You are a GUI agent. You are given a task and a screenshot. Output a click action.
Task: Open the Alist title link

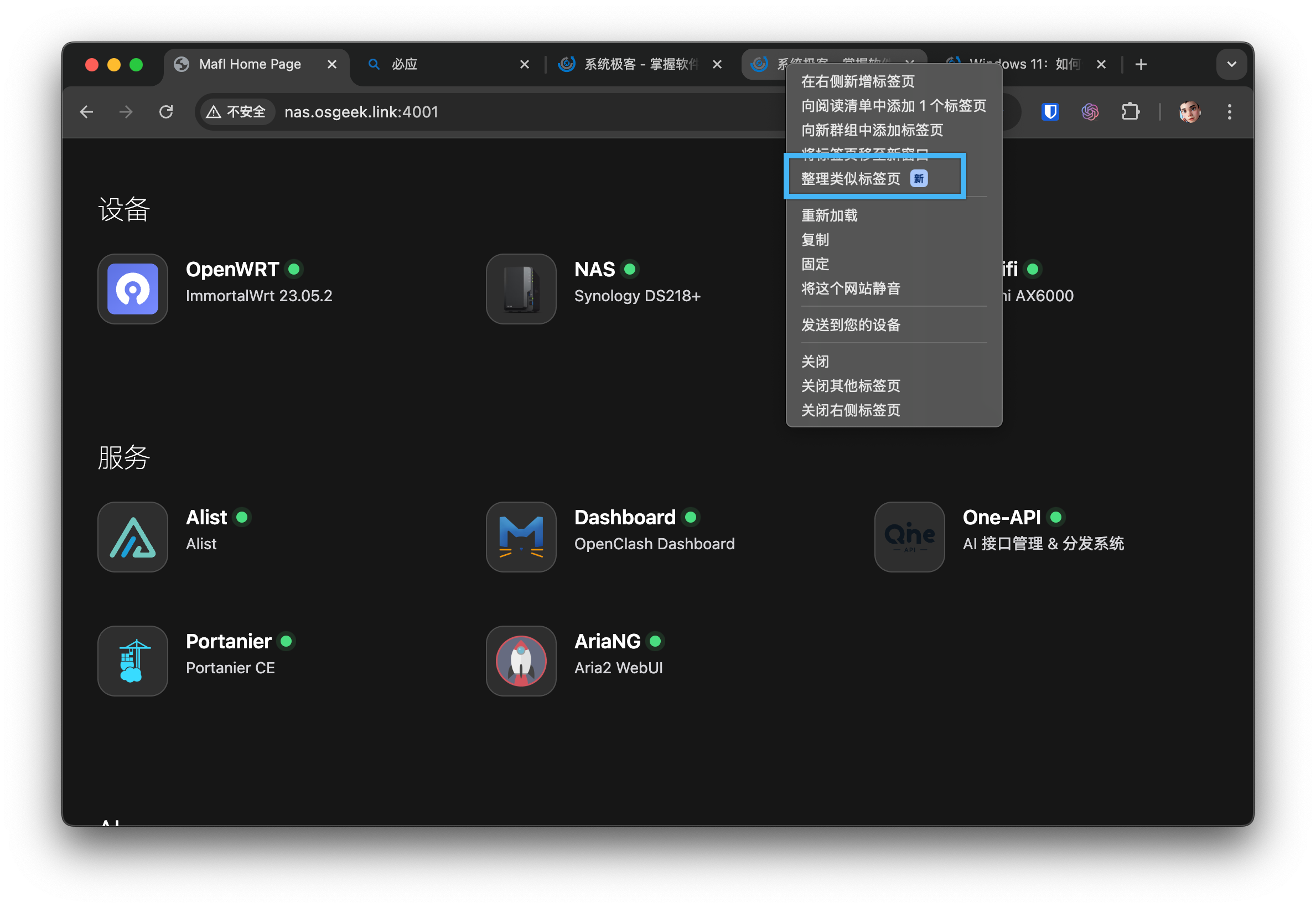pyautogui.click(x=206, y=518)
